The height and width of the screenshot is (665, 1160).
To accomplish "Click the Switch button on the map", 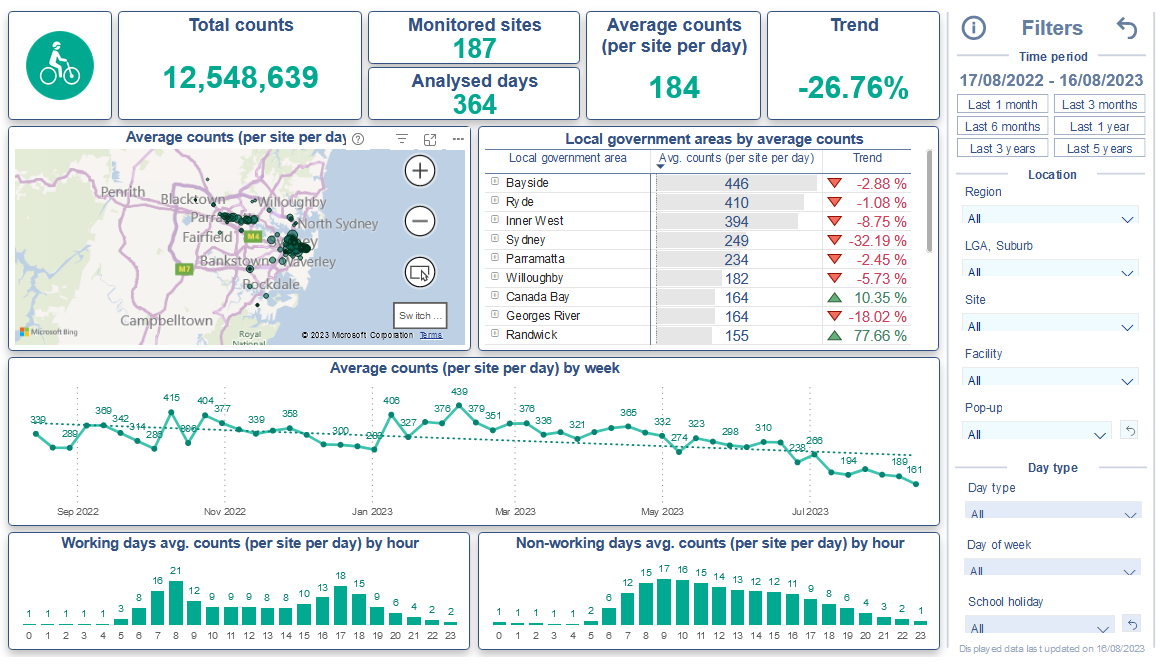I will 419,315.
